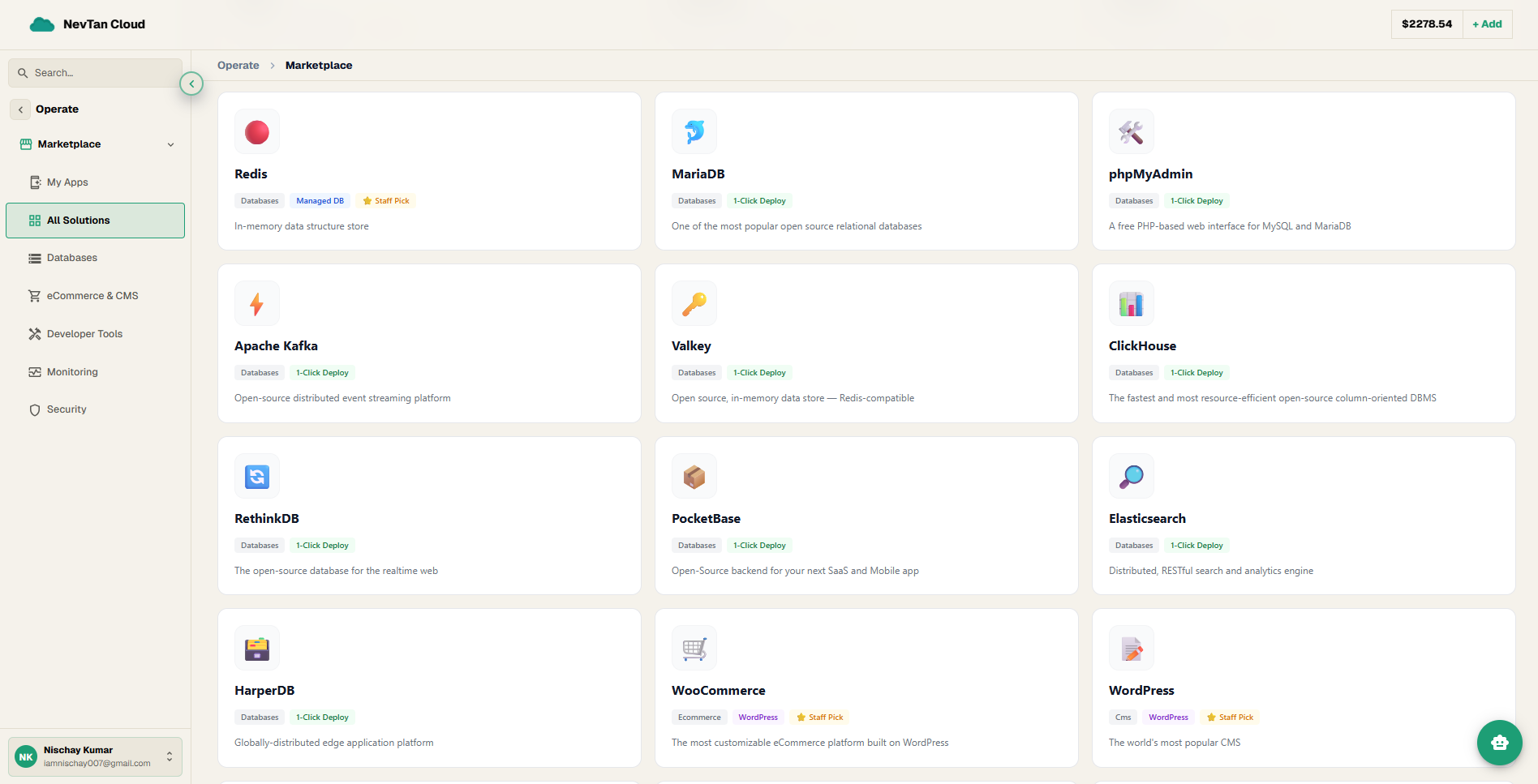Click the Databases tag on Valkey
The image size is (1538, 784).
click(x=697, y=373)
